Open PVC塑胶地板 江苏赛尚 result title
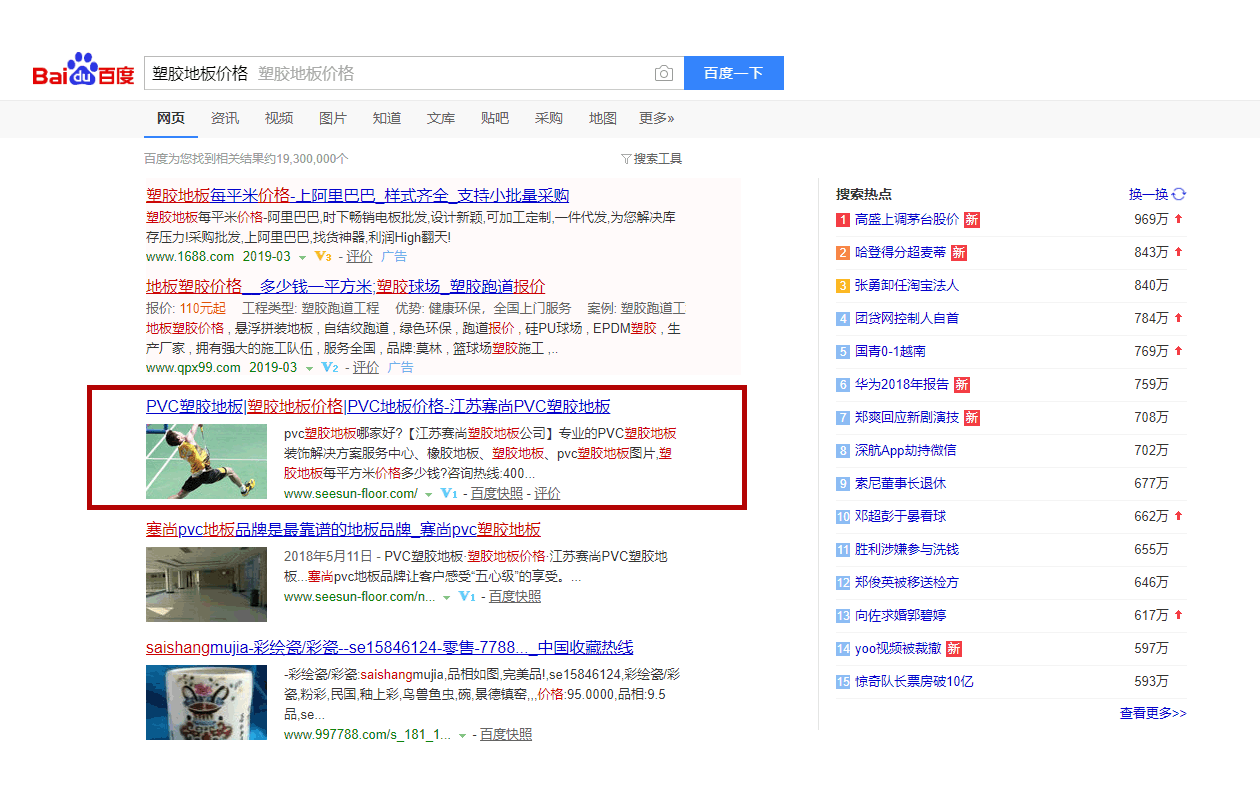This screenshot has height=809, width=1260. click(x=378, y=406)
